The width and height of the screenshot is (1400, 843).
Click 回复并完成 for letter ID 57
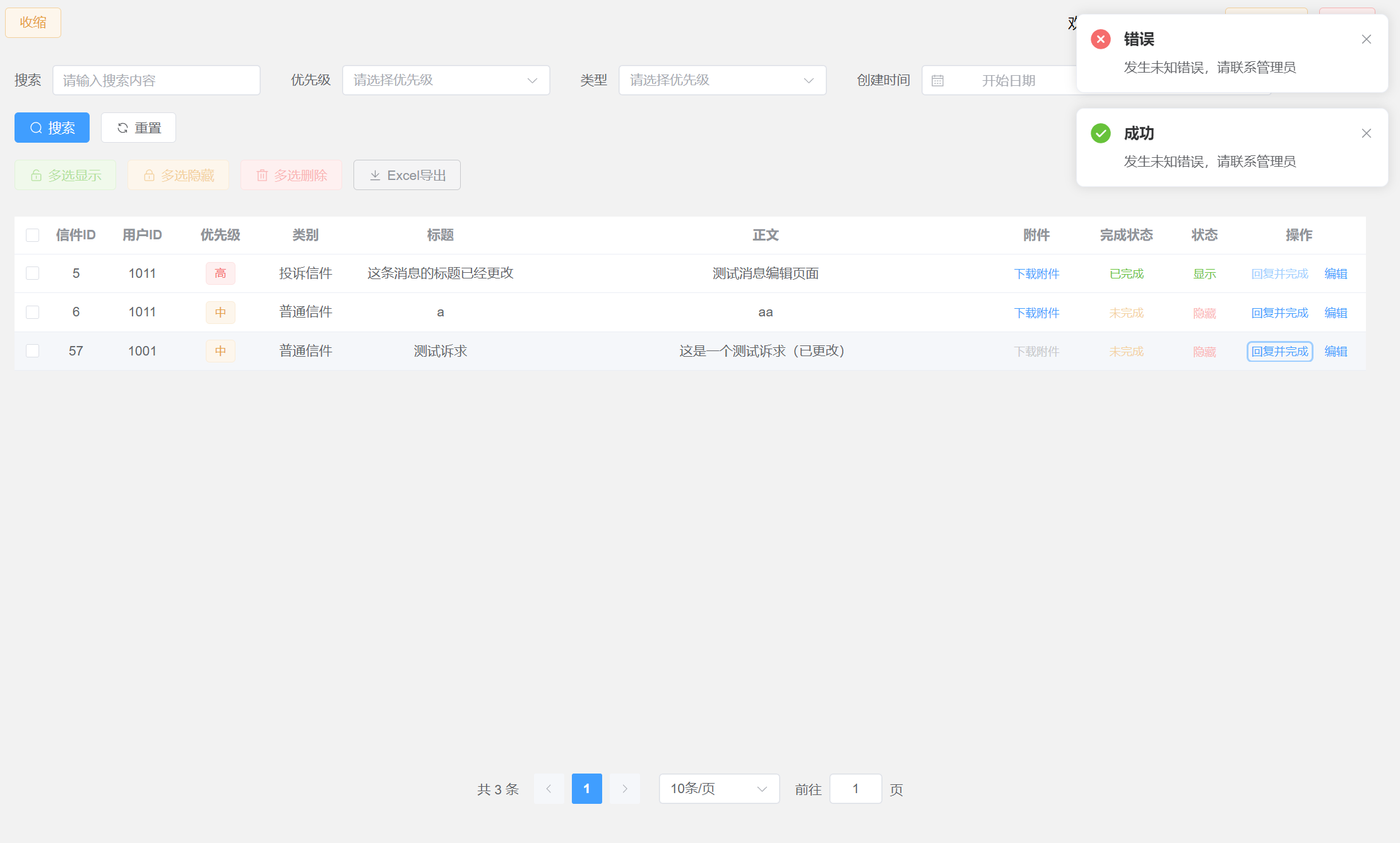click(1279, 351)
